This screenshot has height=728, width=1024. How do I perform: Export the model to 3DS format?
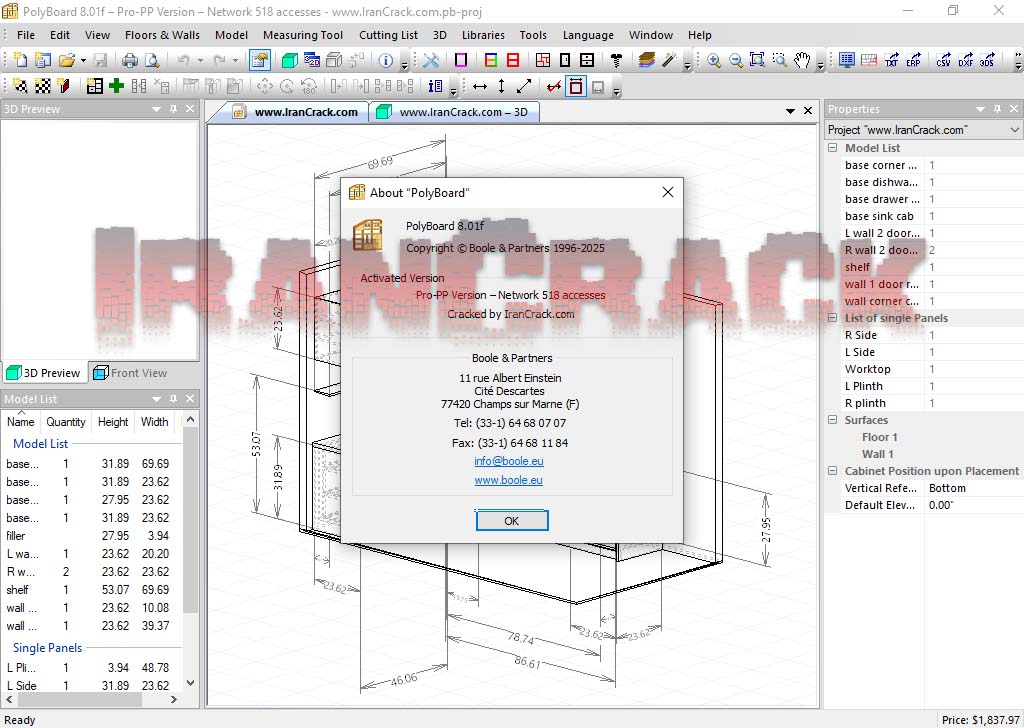pos(986,60)
